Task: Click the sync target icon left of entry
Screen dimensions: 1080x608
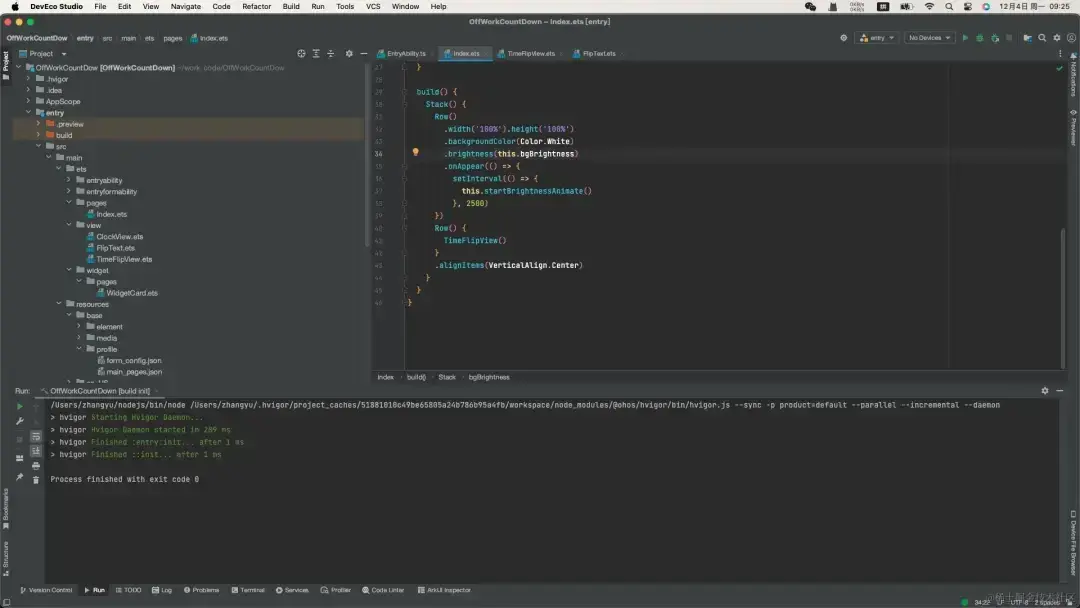Action: click(843, 38)
